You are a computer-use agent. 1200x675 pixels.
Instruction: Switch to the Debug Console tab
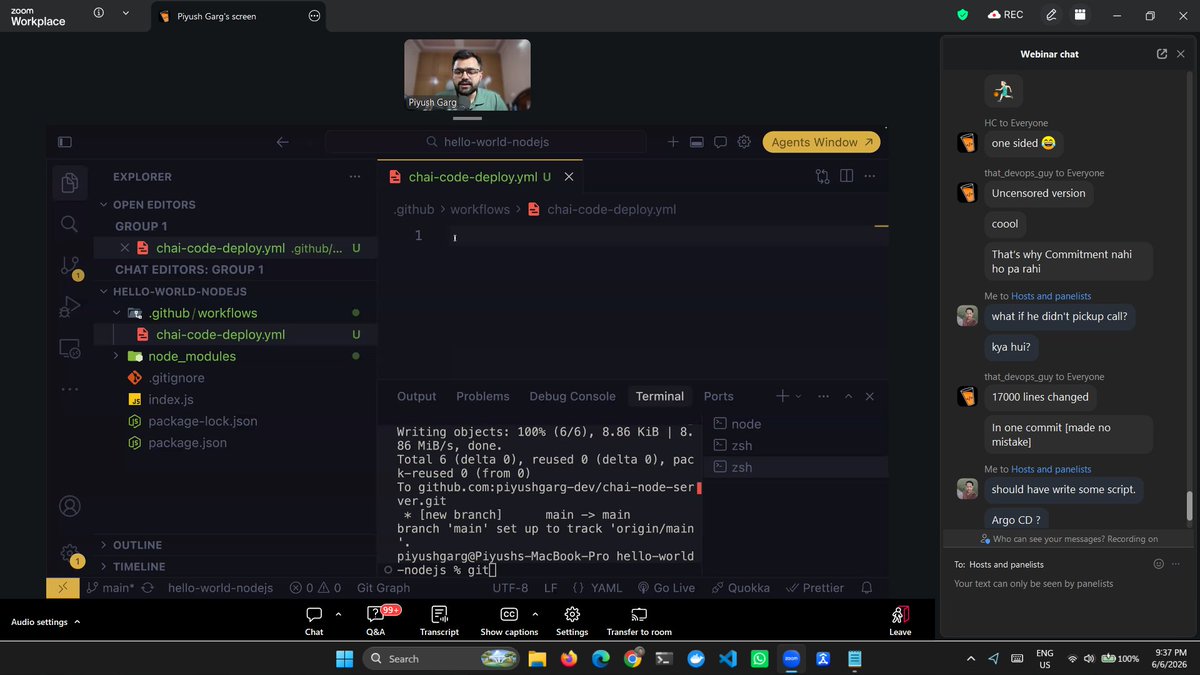click(x=572, y=396)
